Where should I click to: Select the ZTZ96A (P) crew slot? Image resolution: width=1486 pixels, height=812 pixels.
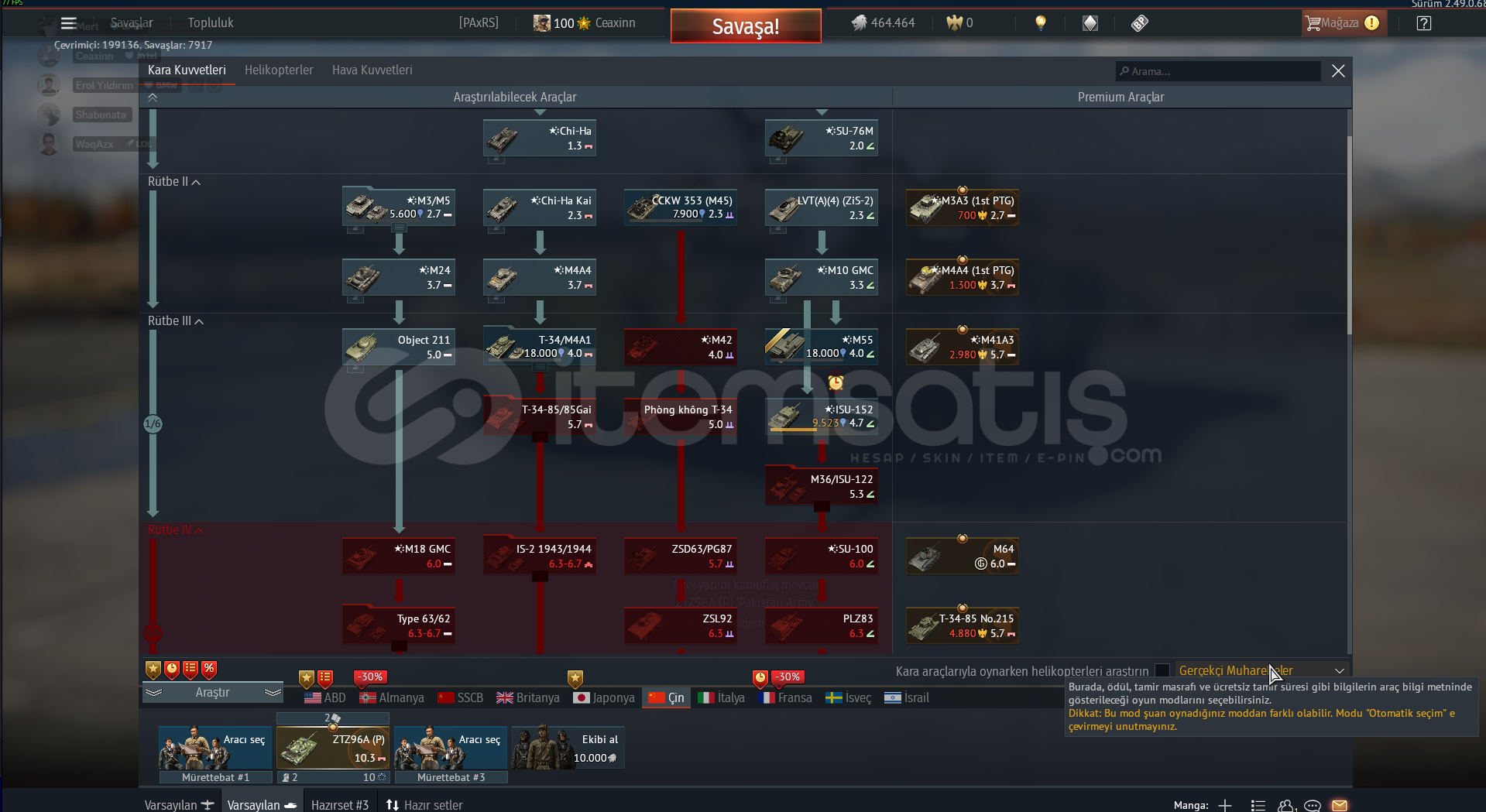[333, 748]
